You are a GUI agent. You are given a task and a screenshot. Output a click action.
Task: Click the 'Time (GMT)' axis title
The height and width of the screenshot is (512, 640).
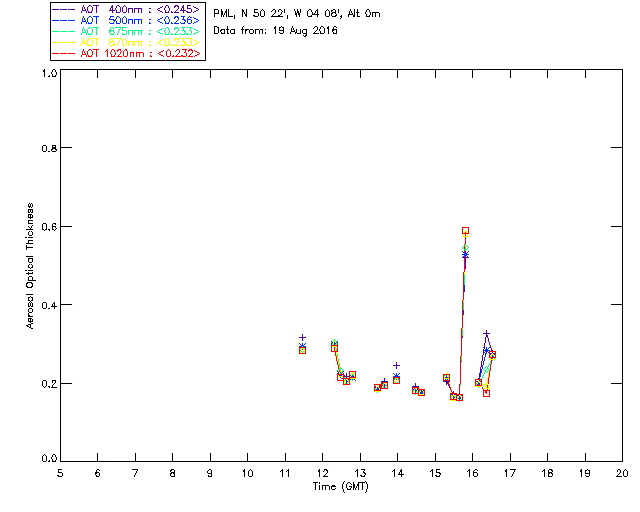tap(340, 487)
